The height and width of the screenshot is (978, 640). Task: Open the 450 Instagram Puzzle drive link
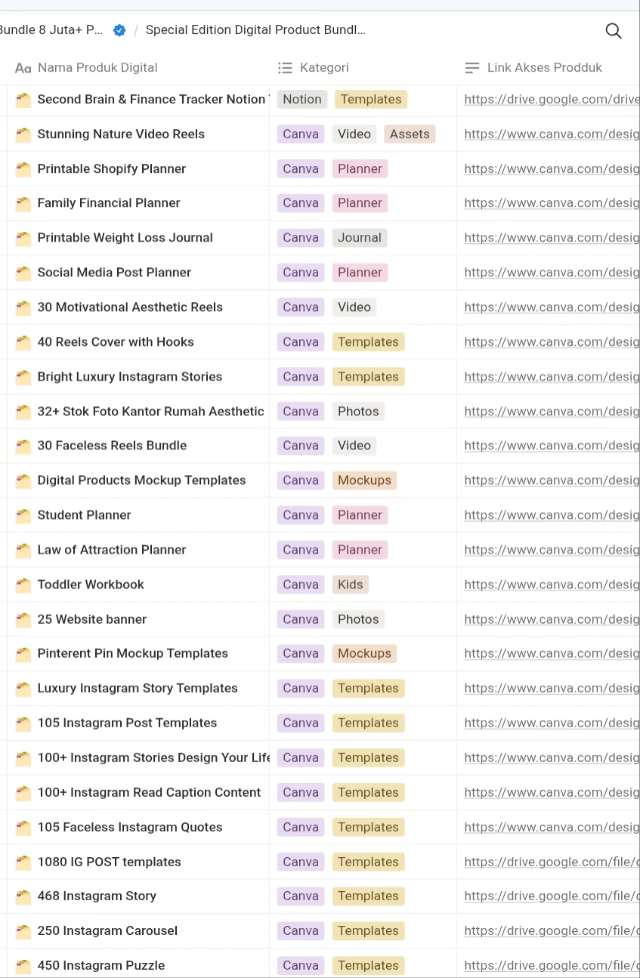point(551,966)
